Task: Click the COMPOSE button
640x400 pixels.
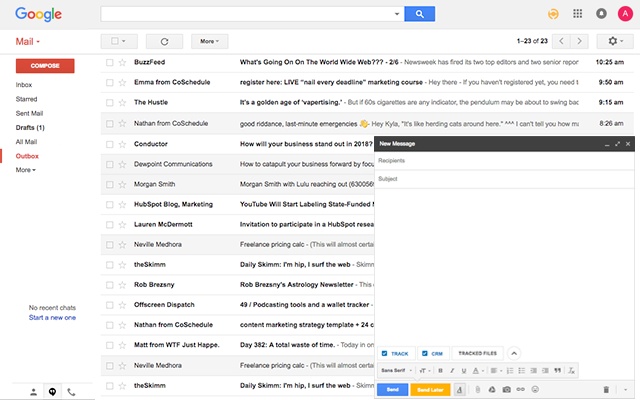Action: click(45, 66)
